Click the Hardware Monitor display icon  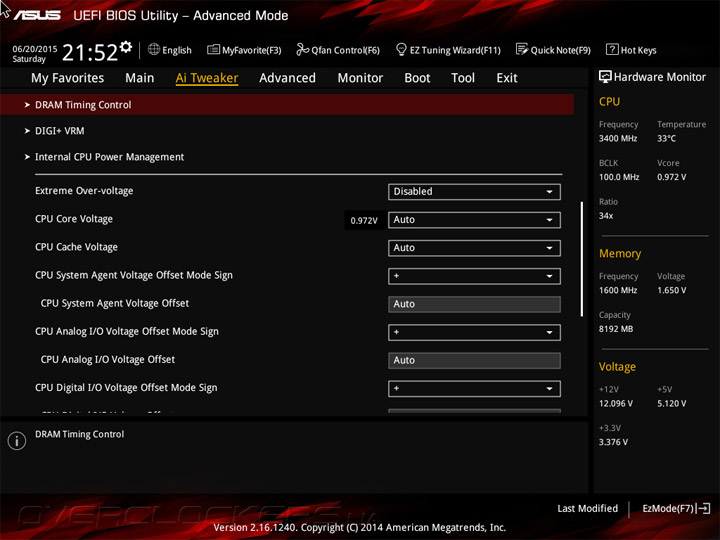pyautogui.click(x=605, y=77)
